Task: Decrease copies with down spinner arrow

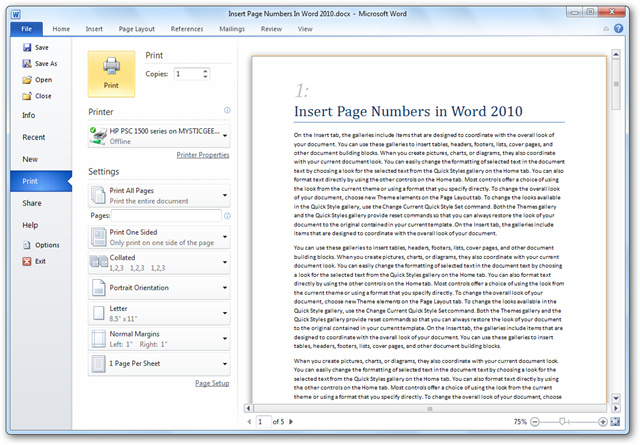Action: pos(205,76)
